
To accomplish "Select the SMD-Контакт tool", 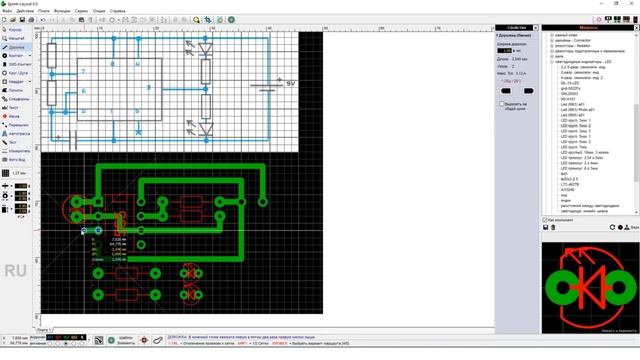I will tap(16, 64).
